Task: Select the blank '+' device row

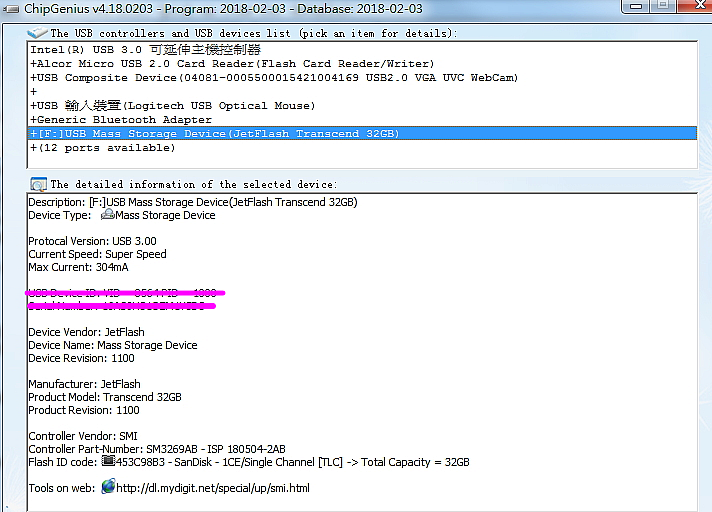Action: (362, 92)
